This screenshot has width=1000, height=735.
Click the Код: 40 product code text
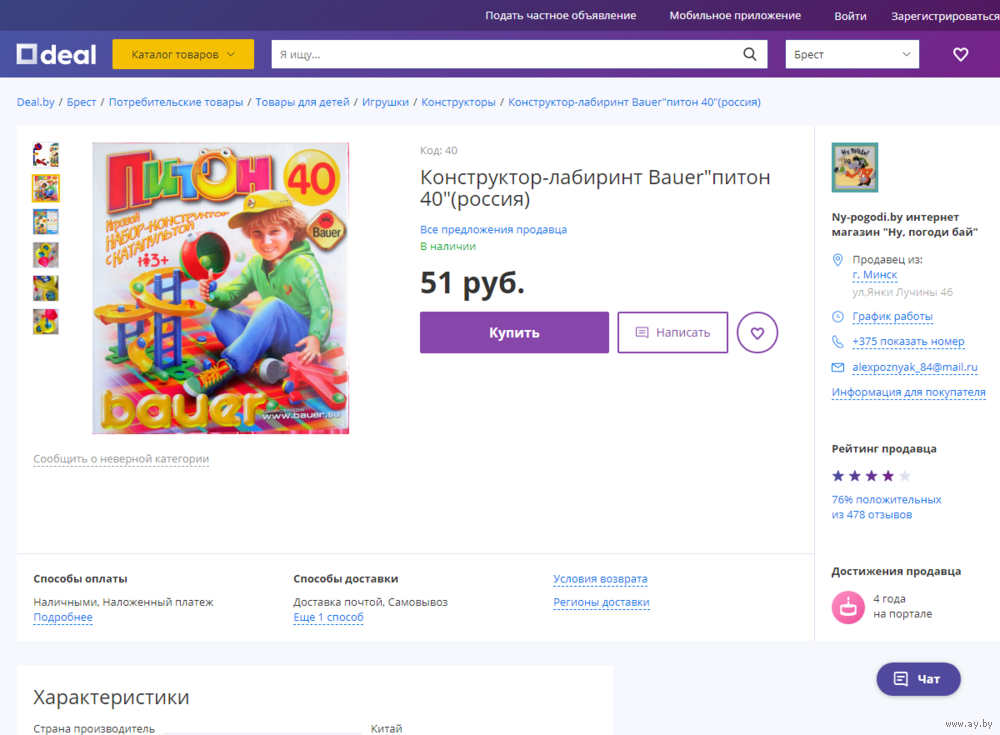click(x=439, y=151)
